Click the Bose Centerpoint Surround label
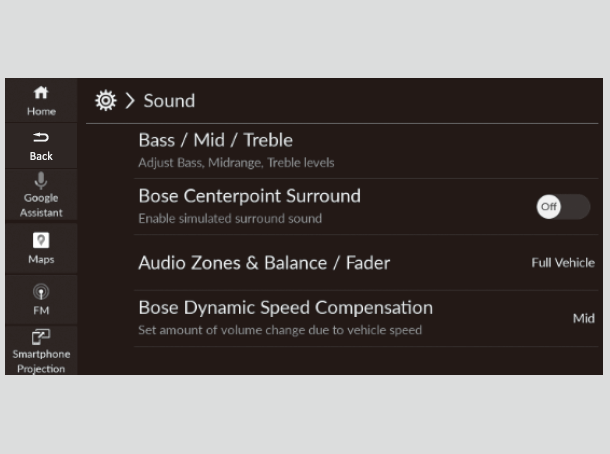Screen dimensions: 610x454 click(249, 196)
